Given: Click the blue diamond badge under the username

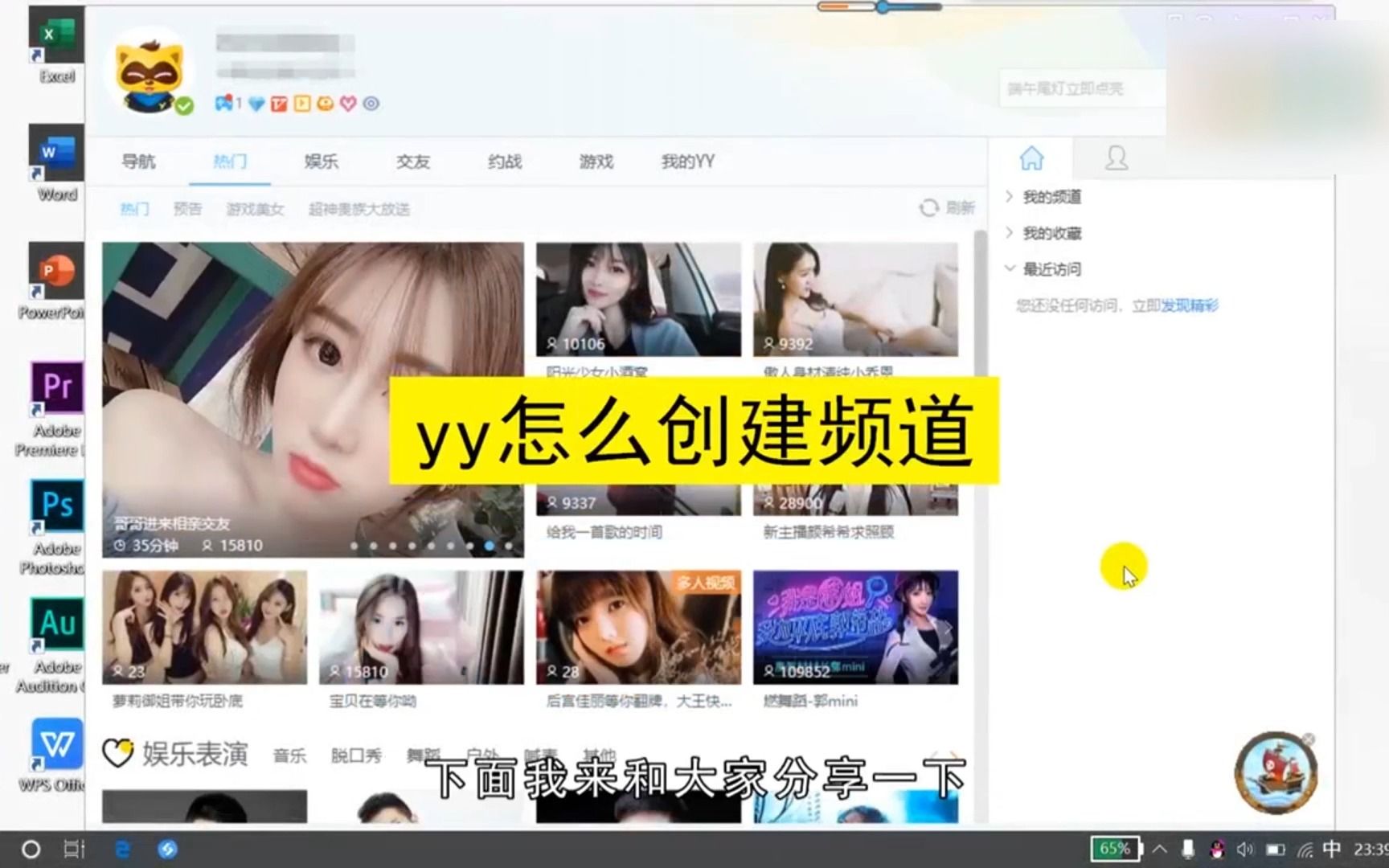Looking at the screenshot, I should [x=256, y=104].
